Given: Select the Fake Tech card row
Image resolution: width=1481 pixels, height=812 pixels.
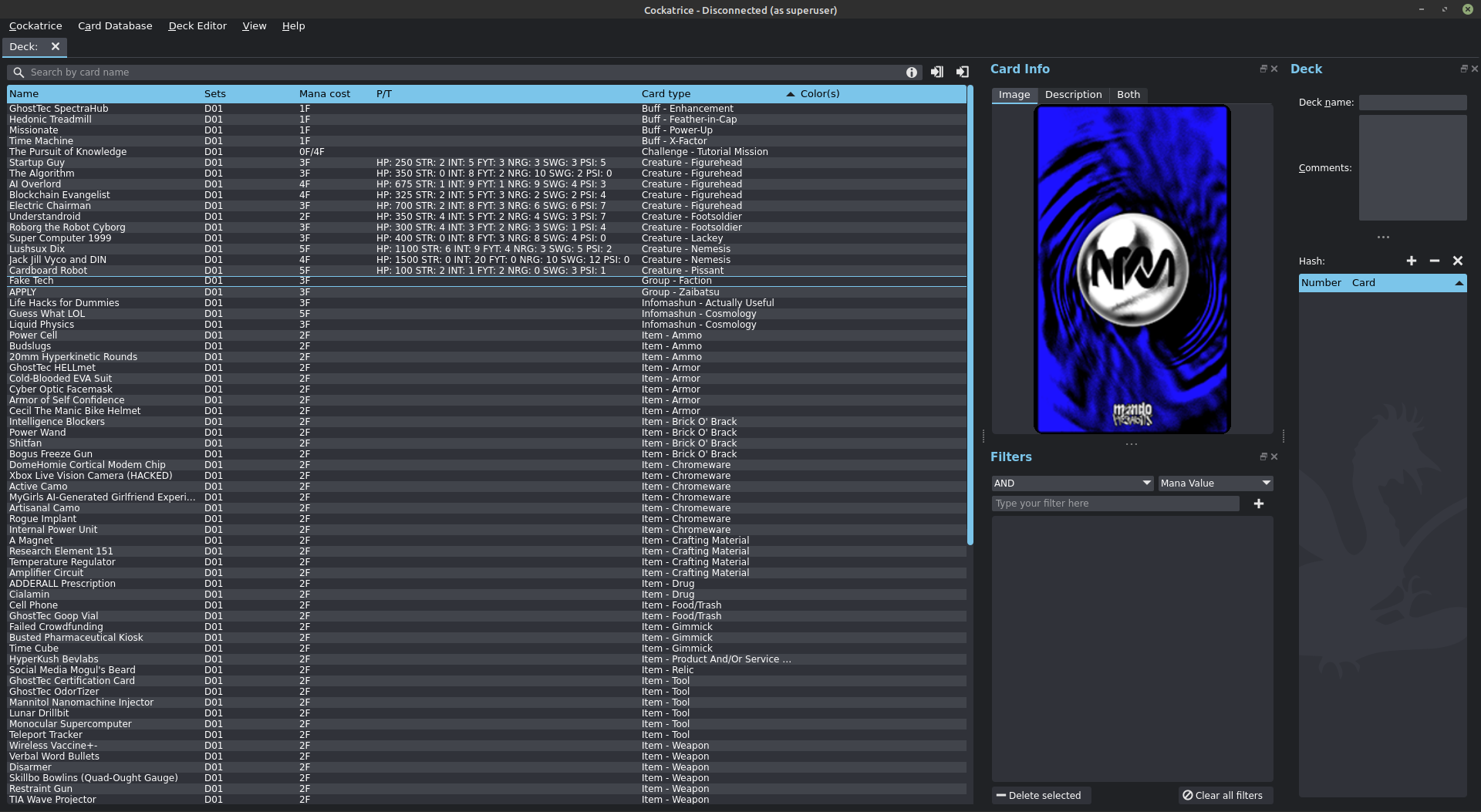Looking at the screenshot, I should [486, 281].
